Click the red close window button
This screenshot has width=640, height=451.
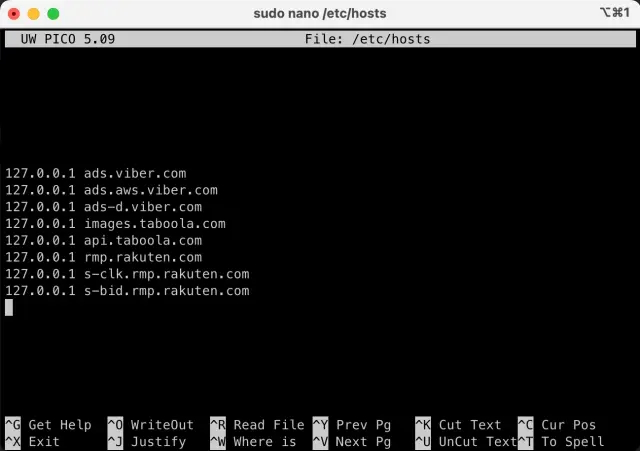(x=14, y=14)
